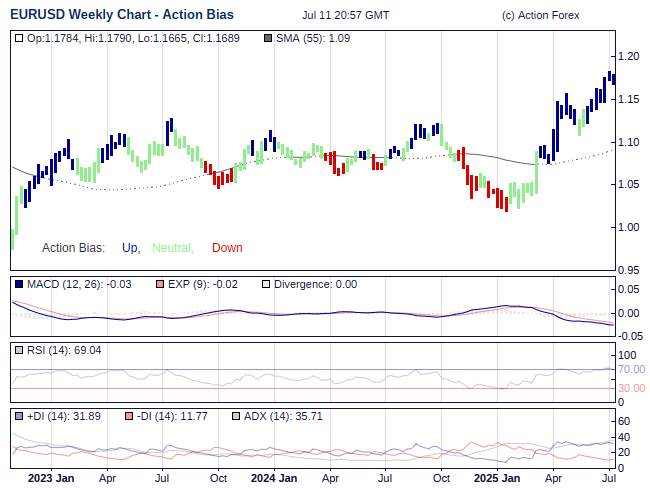Click the +DI (14) legend square
650x489 pixels.
coord(19,416)
